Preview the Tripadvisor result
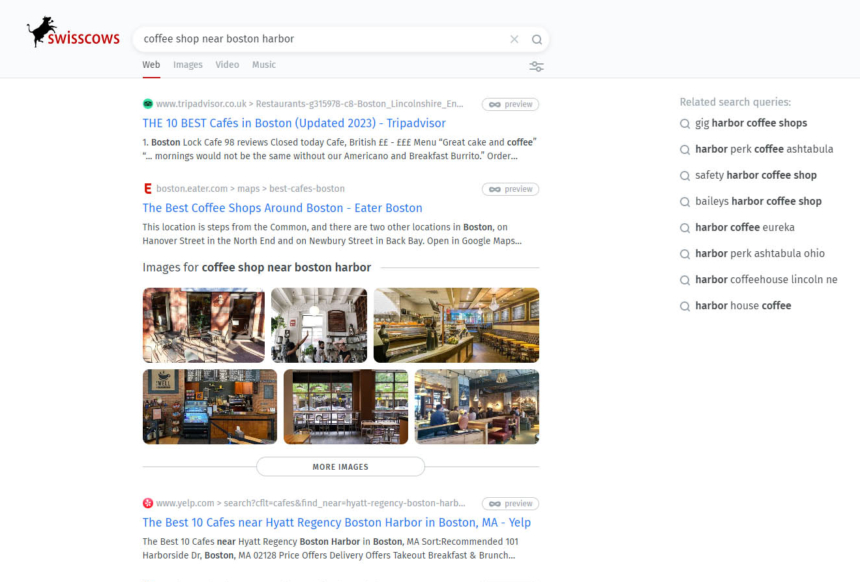The width and height of the screenshot is (860, 582). click(x=510, y=104)
